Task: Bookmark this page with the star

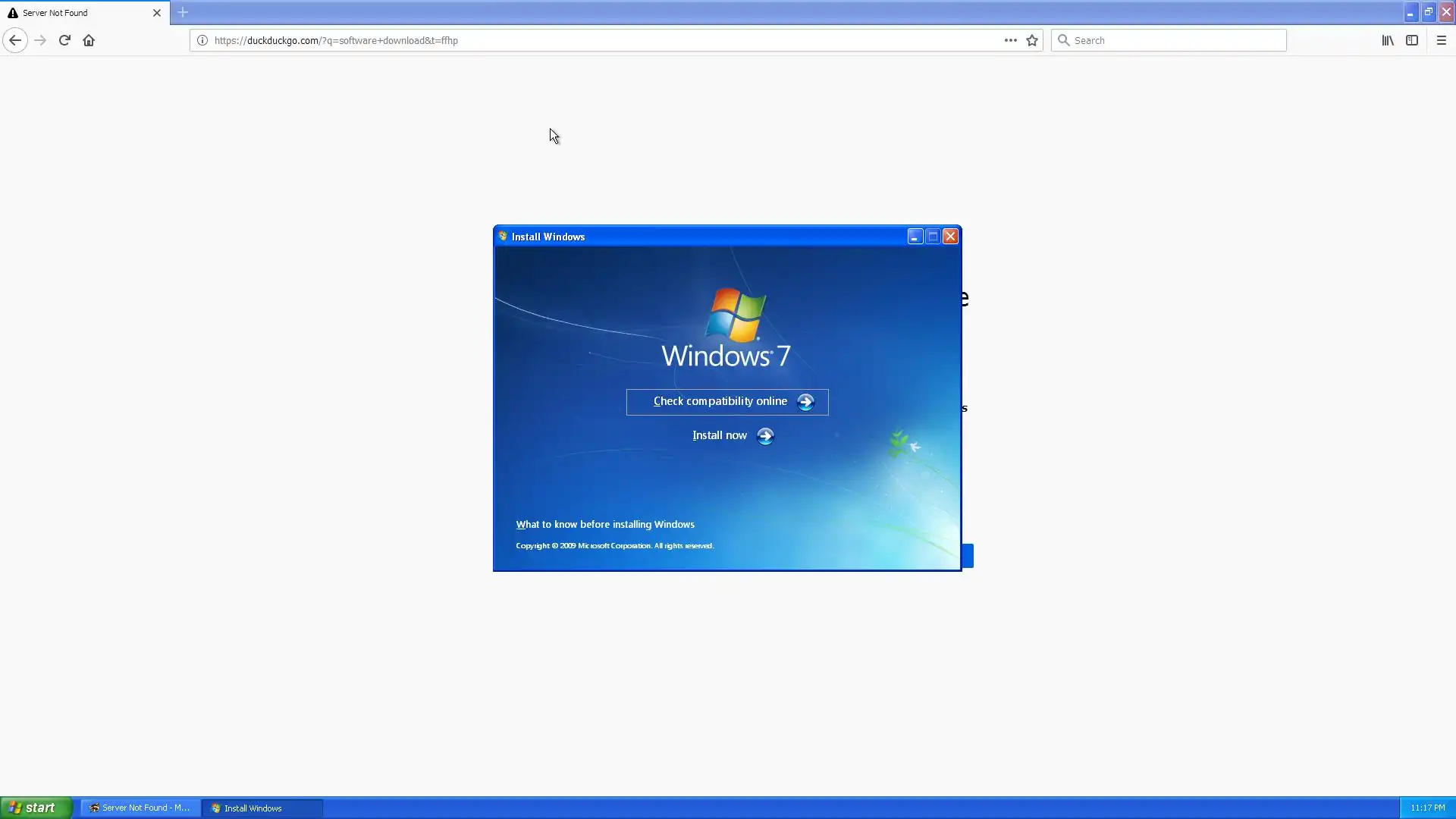Action: click(1032, 40)
